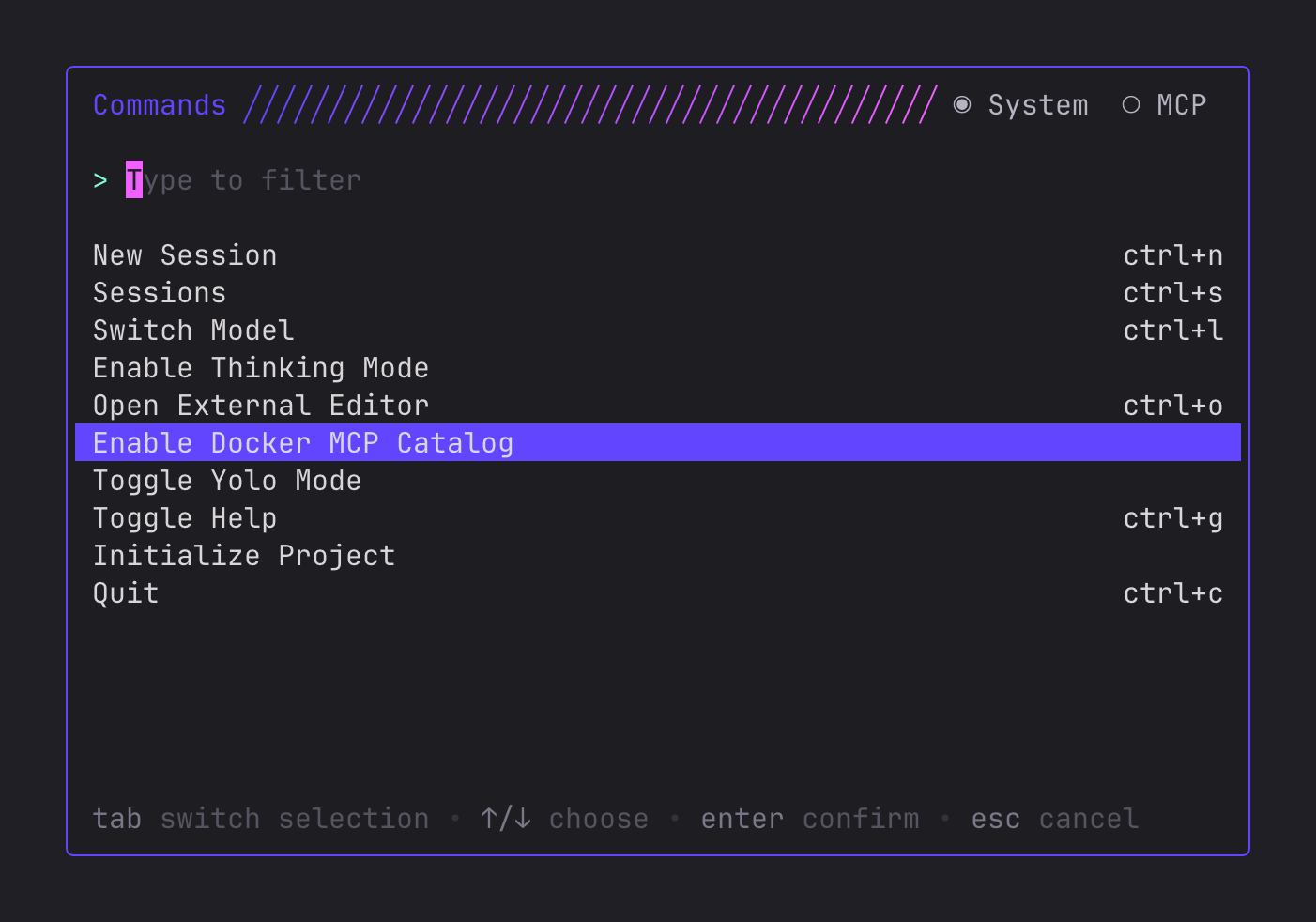This screenshot has height=922, width=1316.
Task: Open the Sessions command
Action: click(160, 293)
